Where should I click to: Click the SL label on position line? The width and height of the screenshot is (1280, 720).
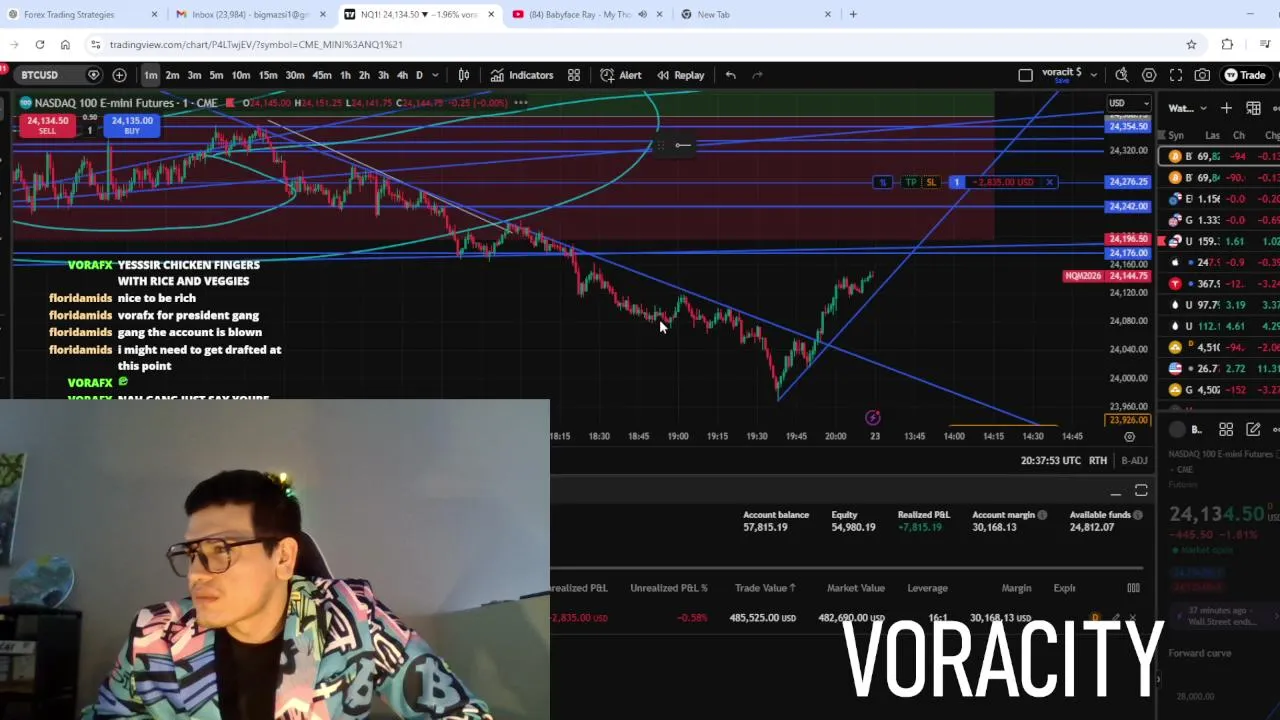(931, 182)
